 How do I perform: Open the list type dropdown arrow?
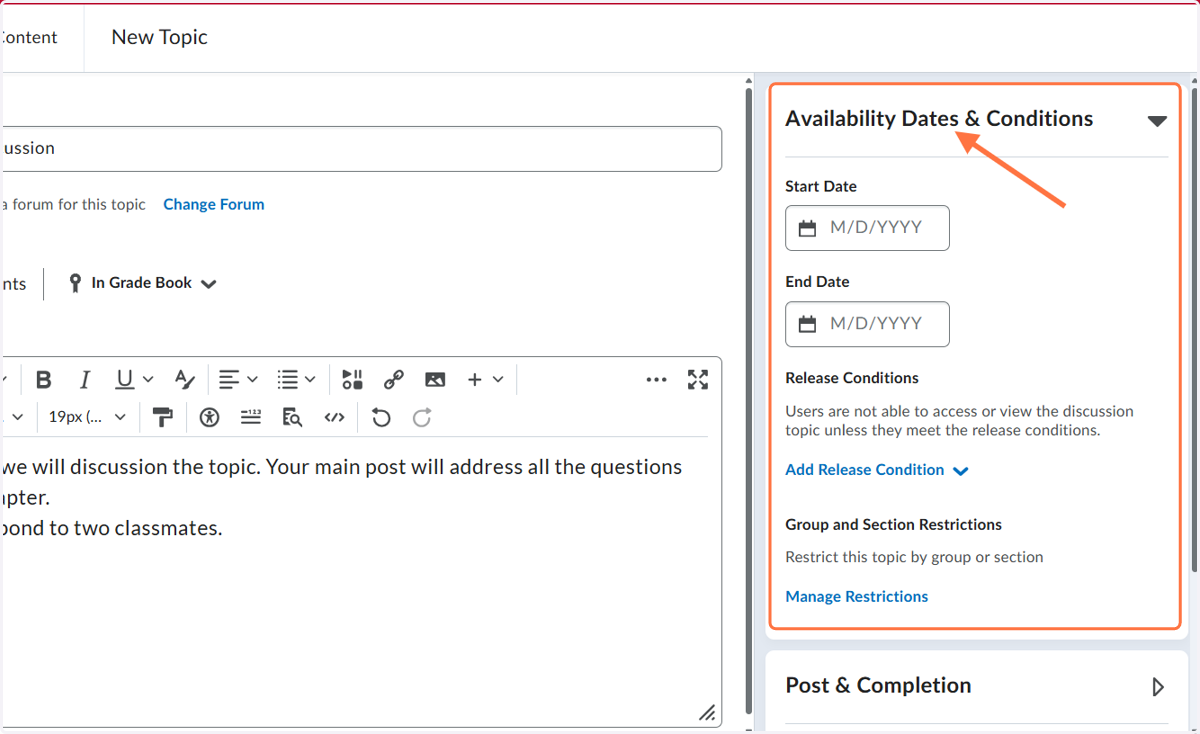coord(310,380)
